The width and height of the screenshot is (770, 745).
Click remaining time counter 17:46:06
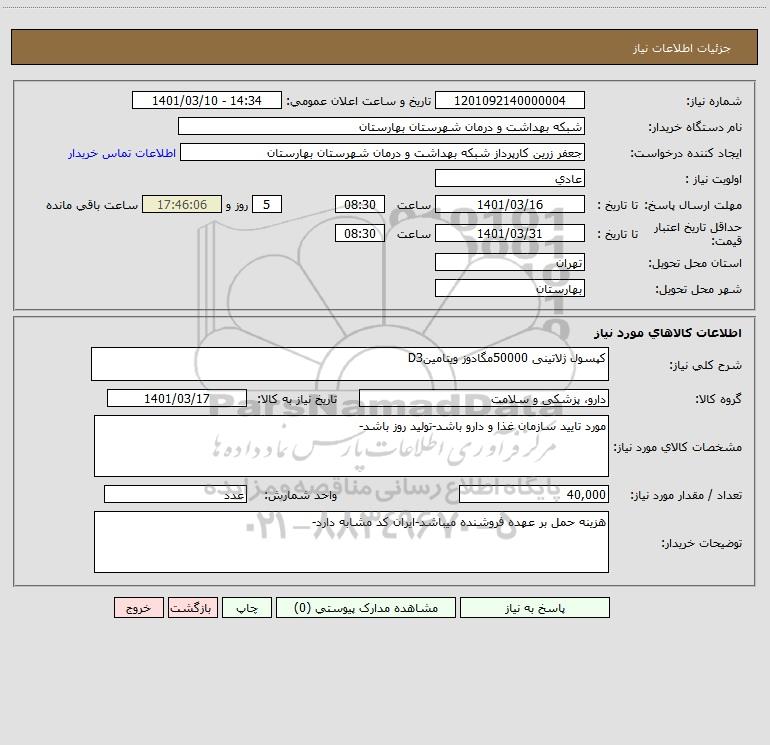(x=182, y=204)
